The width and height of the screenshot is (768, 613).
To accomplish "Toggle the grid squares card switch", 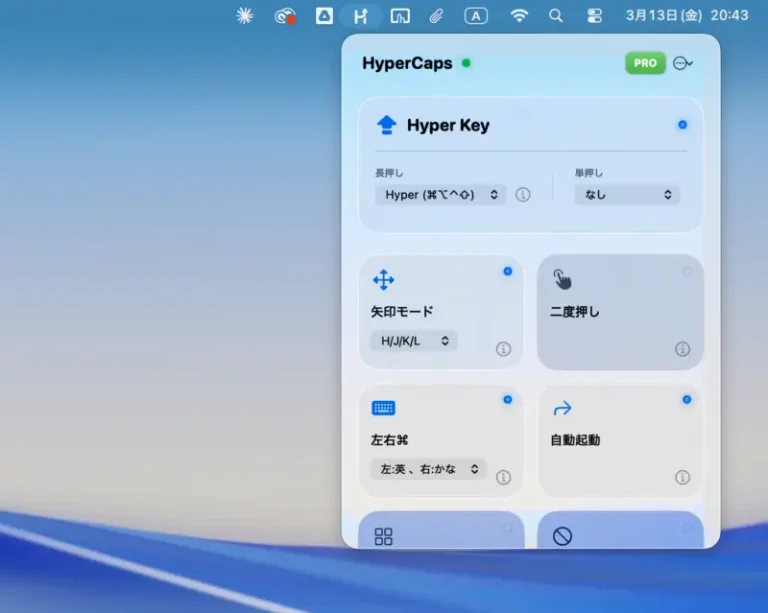I will tap(508, 527).
